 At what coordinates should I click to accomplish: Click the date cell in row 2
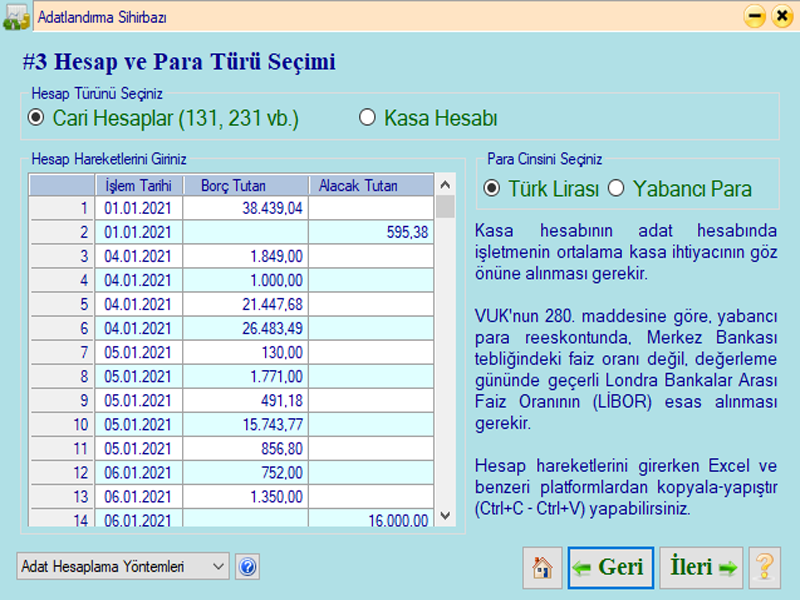139,232
